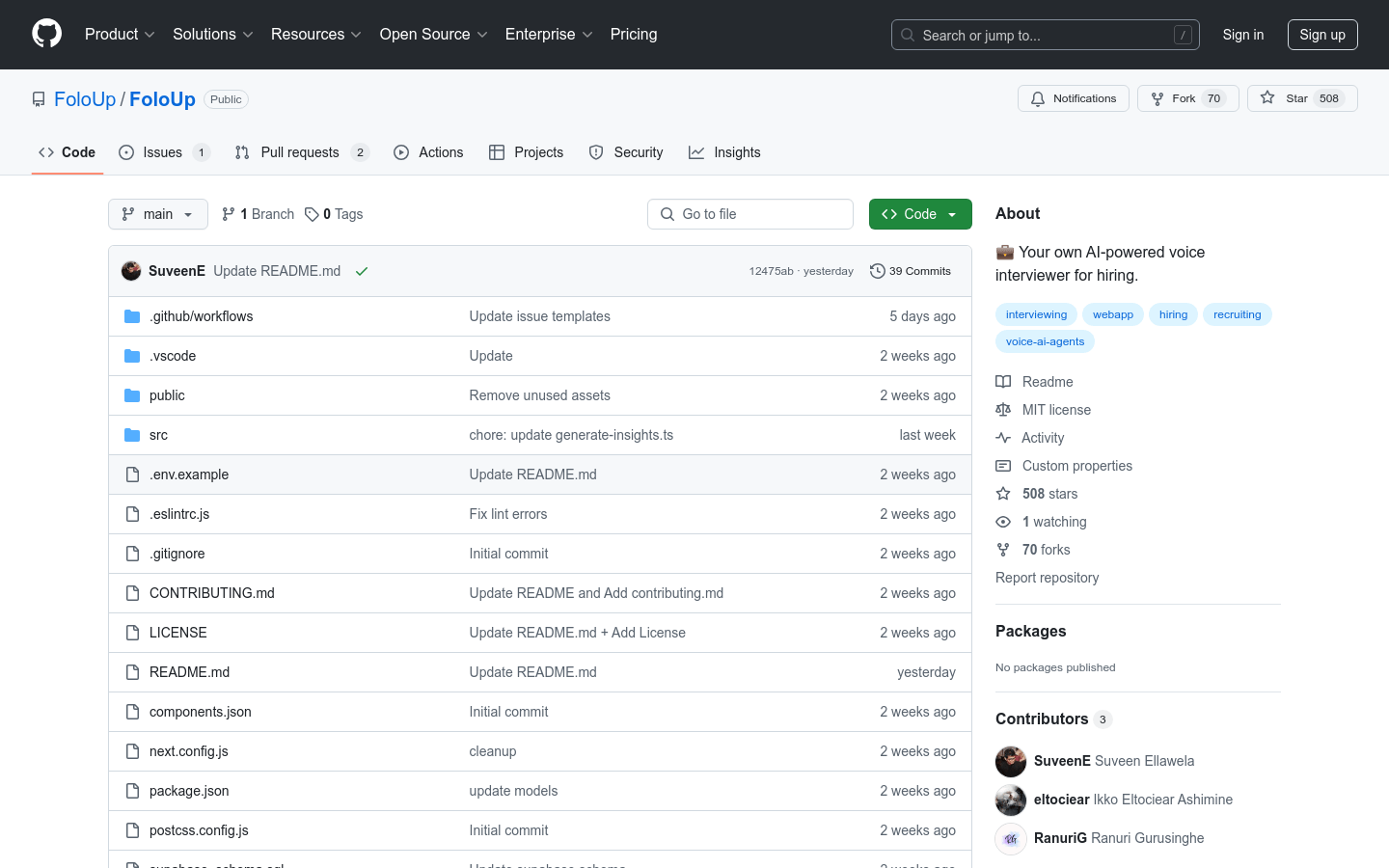1389x868 pixels.
Task: Open Custom properties link
Action: pos(1064,466)
